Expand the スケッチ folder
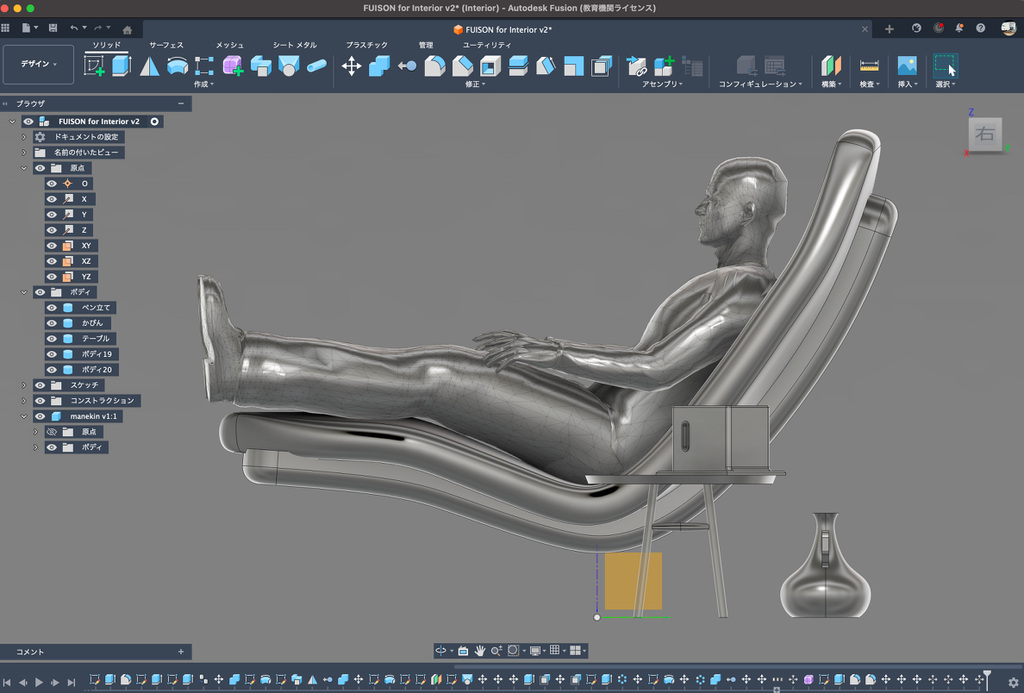 click(x=24, y=385)
